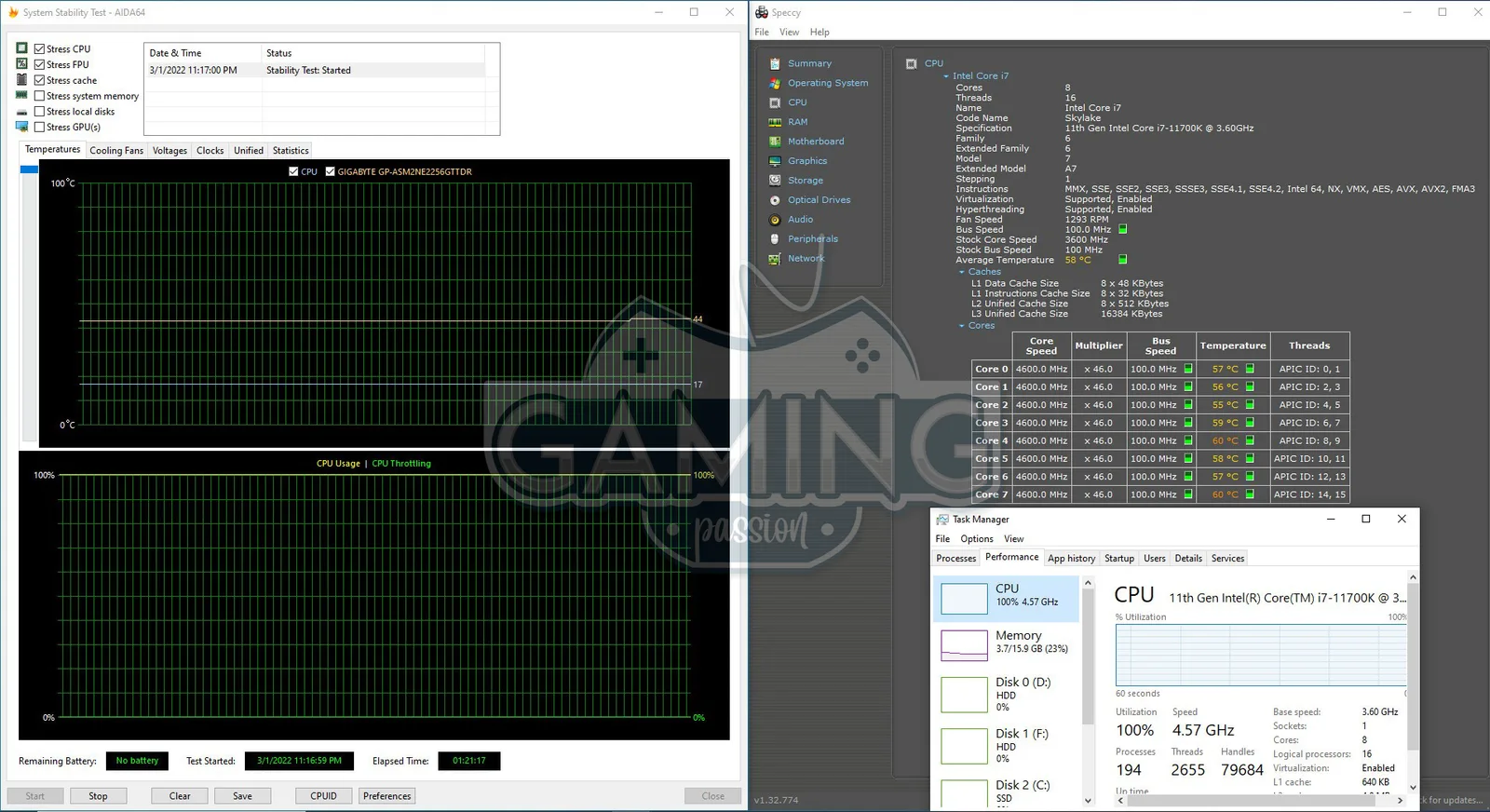Toggle CPU temperature graph checkbox
Viewport: 1490px width, 812px height.
293,171
